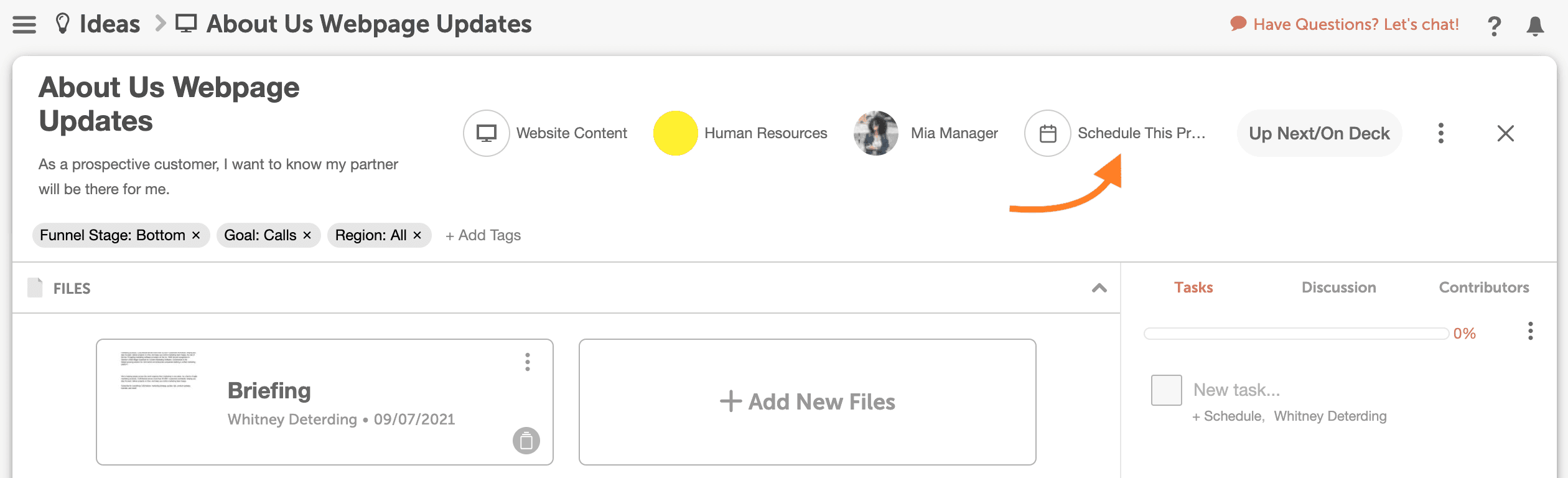The width and height of the screenshot is (1568, 478).
Task: Remove the Funnel Stage: Bottom tag
Action: point(196,235)
